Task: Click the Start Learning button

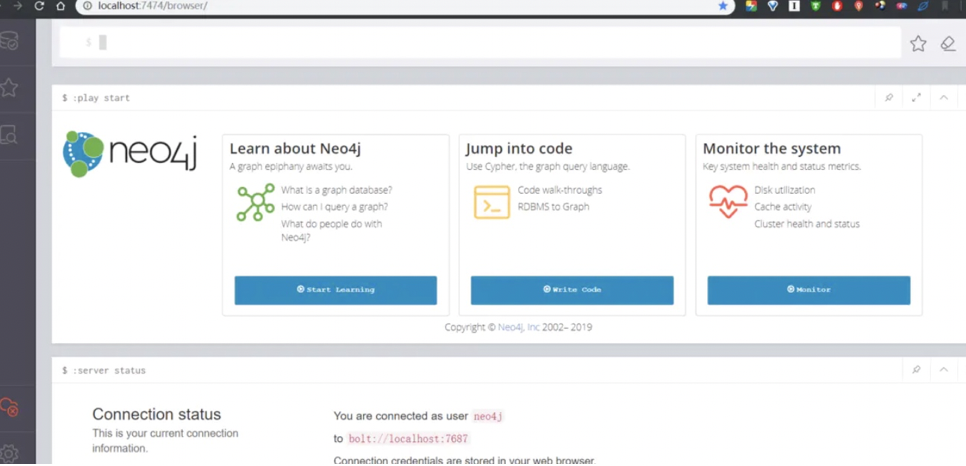Action: (336, 290)
